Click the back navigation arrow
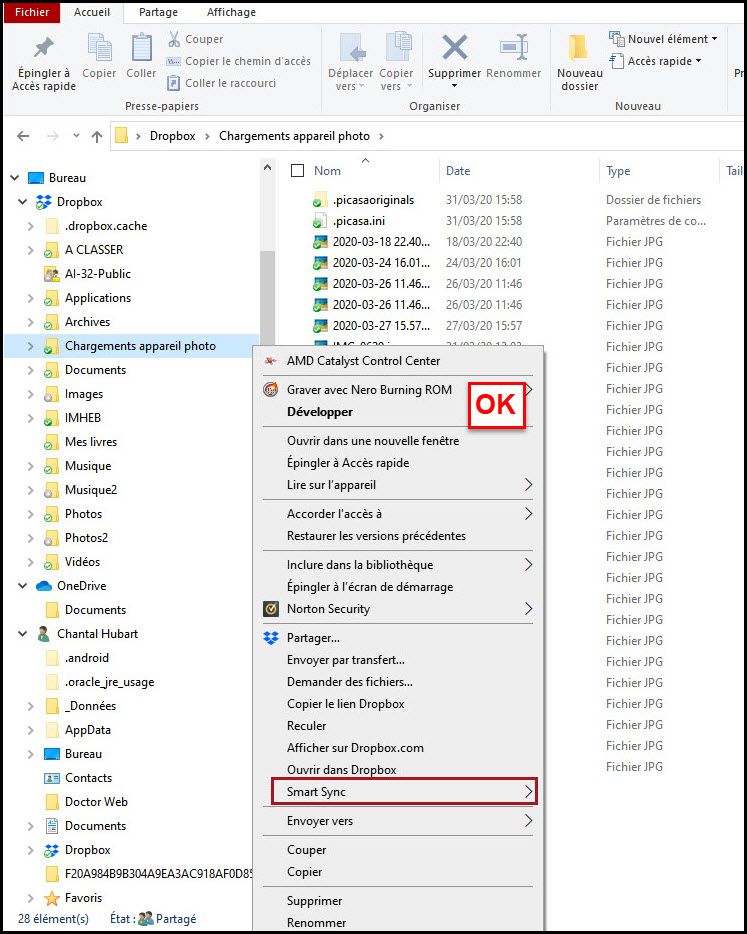 point(23,136)
